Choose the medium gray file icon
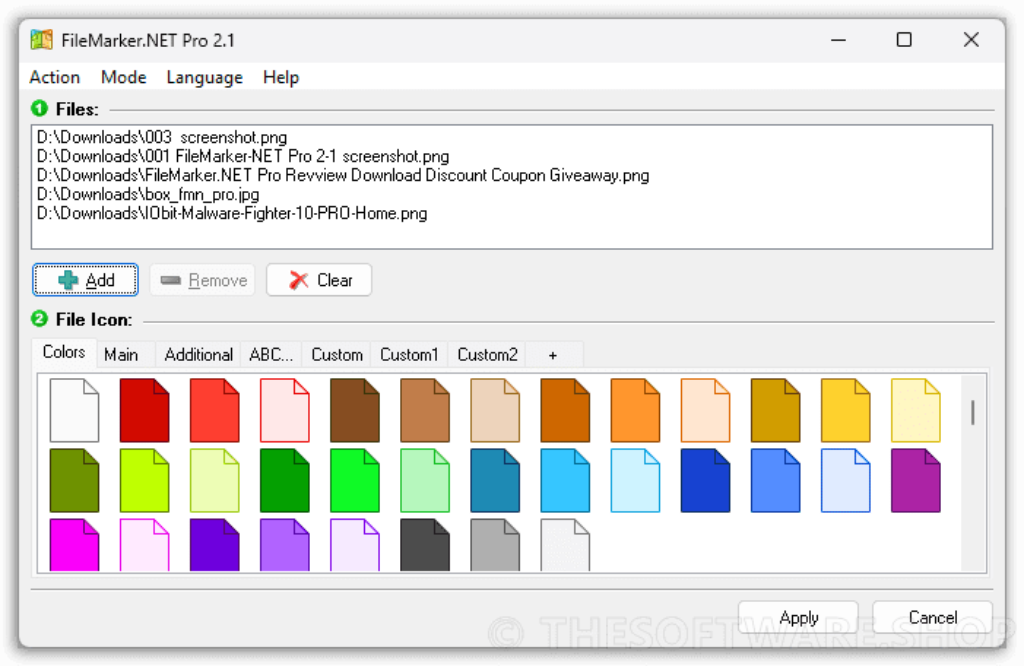Image resolution: width=1024 pixels, height=666 pixels. tap(495, 545)
